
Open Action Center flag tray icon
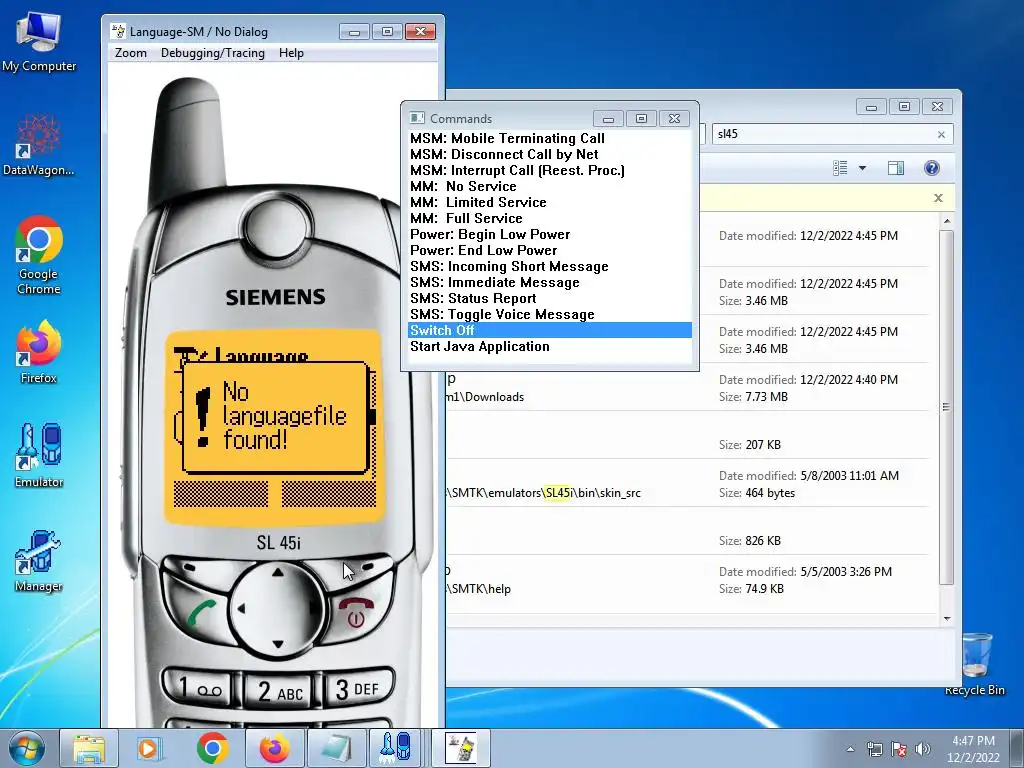tap(899, 749)
